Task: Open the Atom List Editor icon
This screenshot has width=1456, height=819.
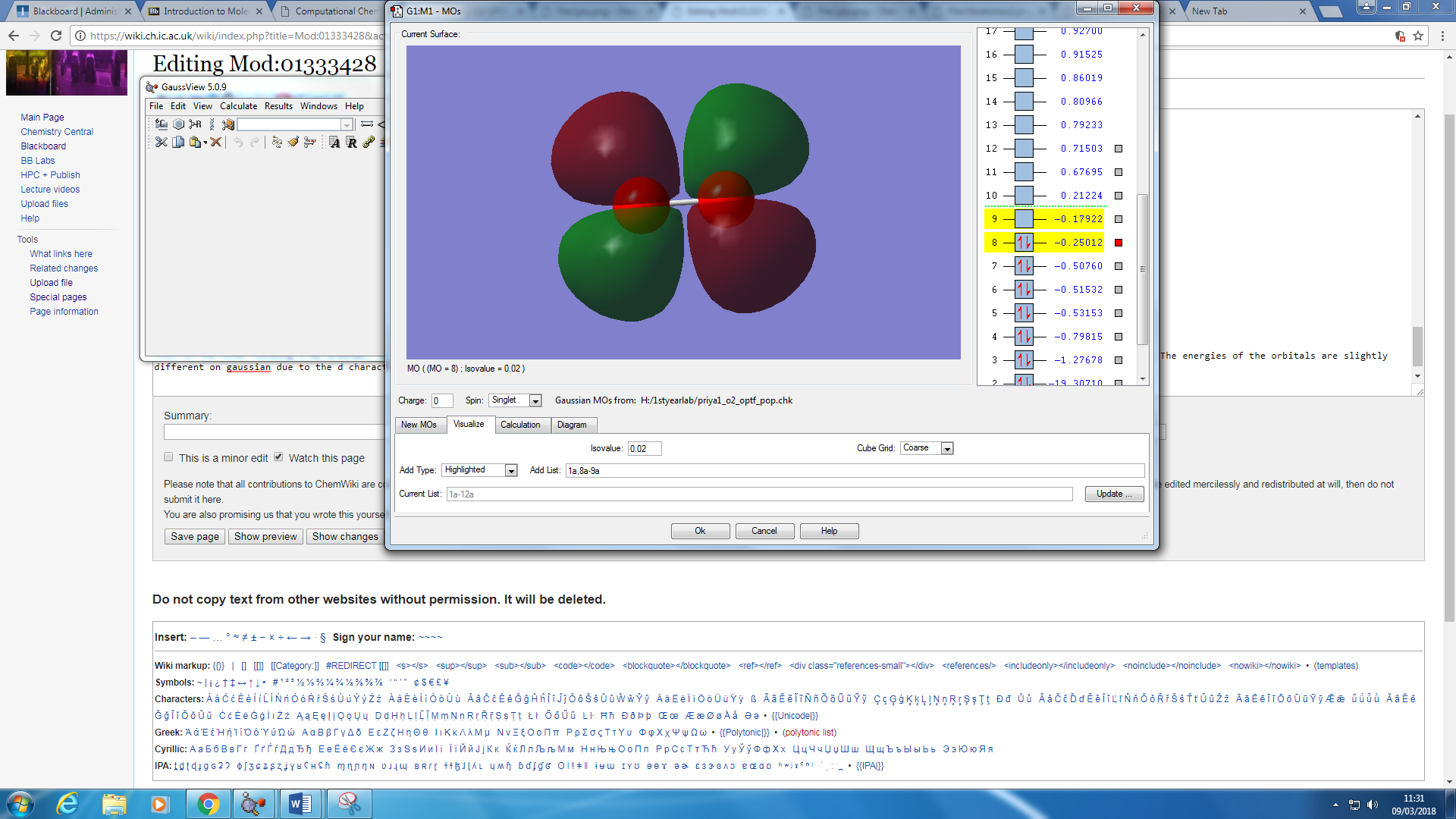Action: click(334, 142)
